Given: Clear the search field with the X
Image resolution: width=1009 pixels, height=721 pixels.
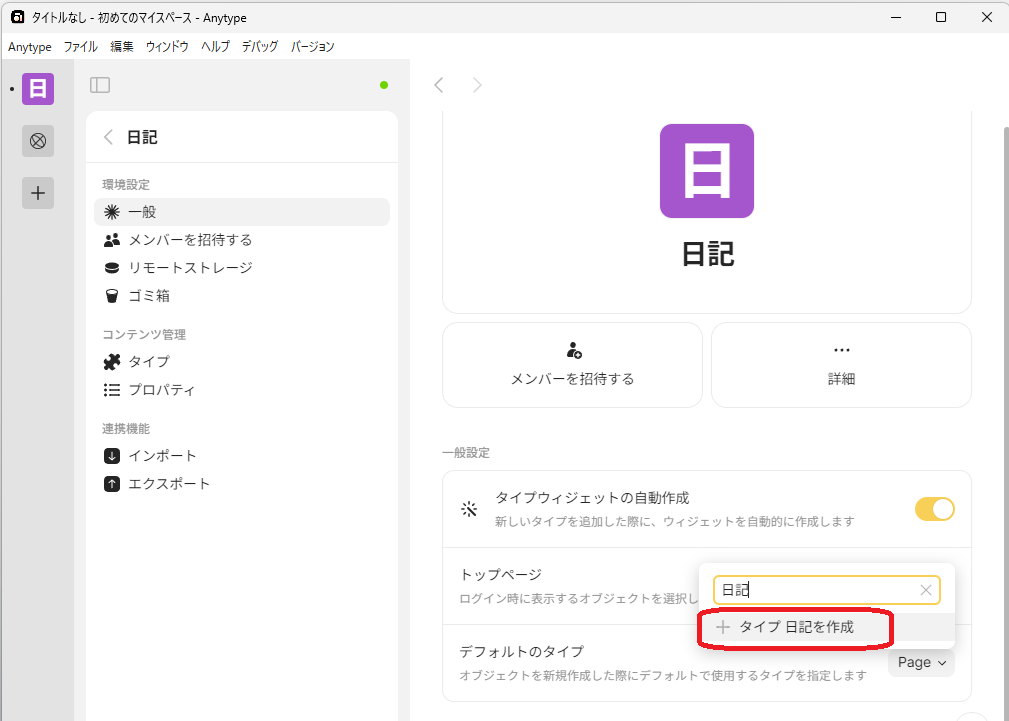Looking at the screenshot, I should [925, 590].
